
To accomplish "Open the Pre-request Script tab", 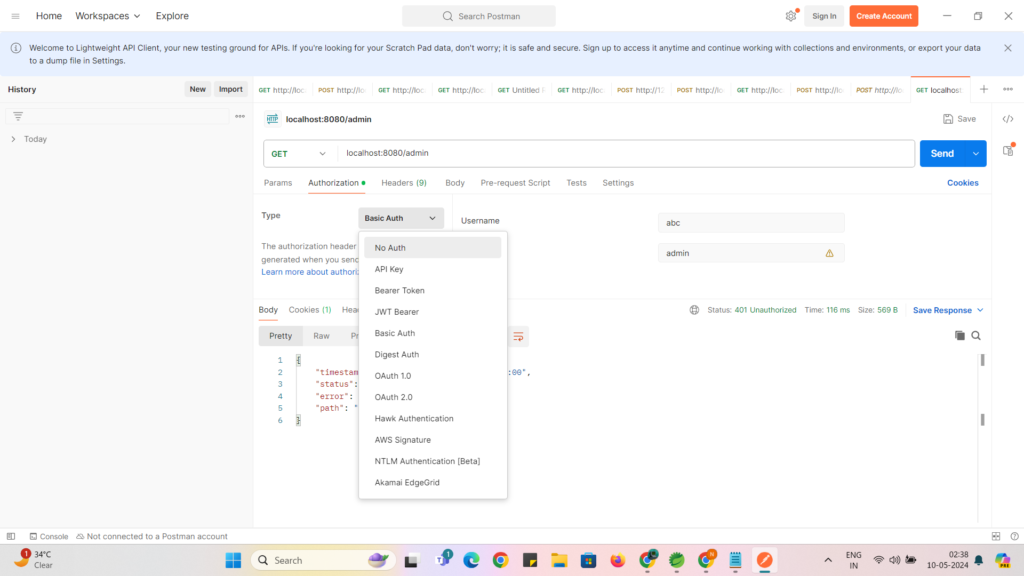I will click(x=515, y=183).
